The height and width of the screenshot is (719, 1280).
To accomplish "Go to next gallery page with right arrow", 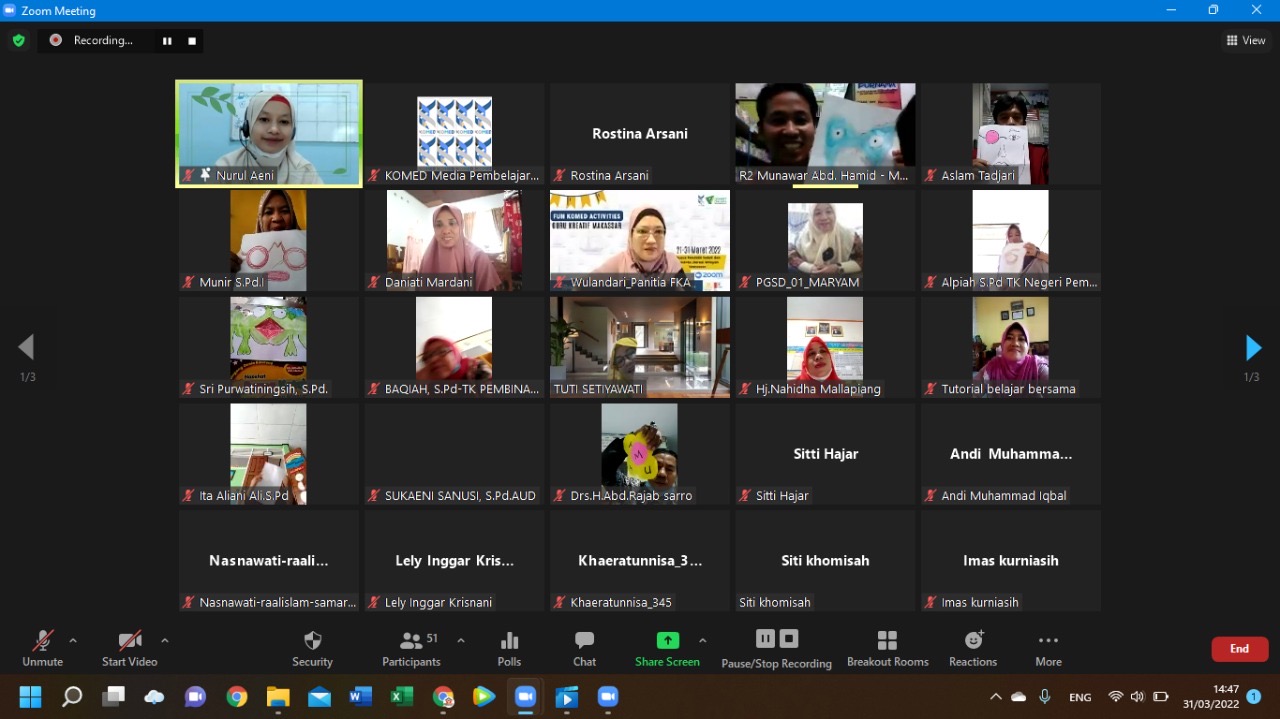I will [1252, 348].
